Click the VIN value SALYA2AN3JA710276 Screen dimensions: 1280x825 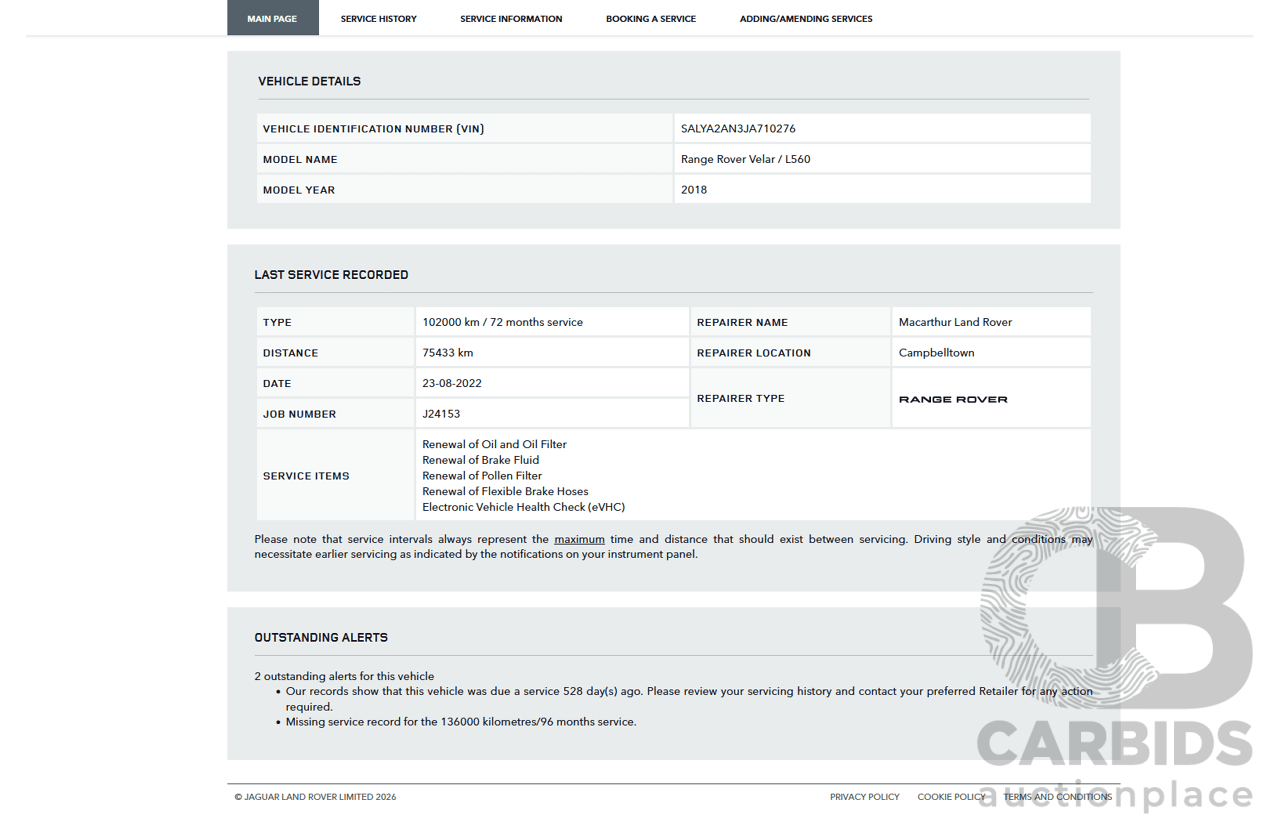click(x=738, y=129)
